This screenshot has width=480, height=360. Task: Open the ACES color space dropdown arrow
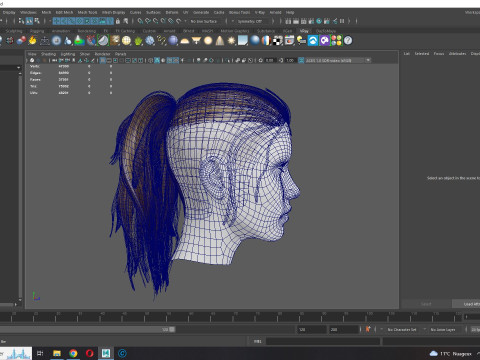368,60
